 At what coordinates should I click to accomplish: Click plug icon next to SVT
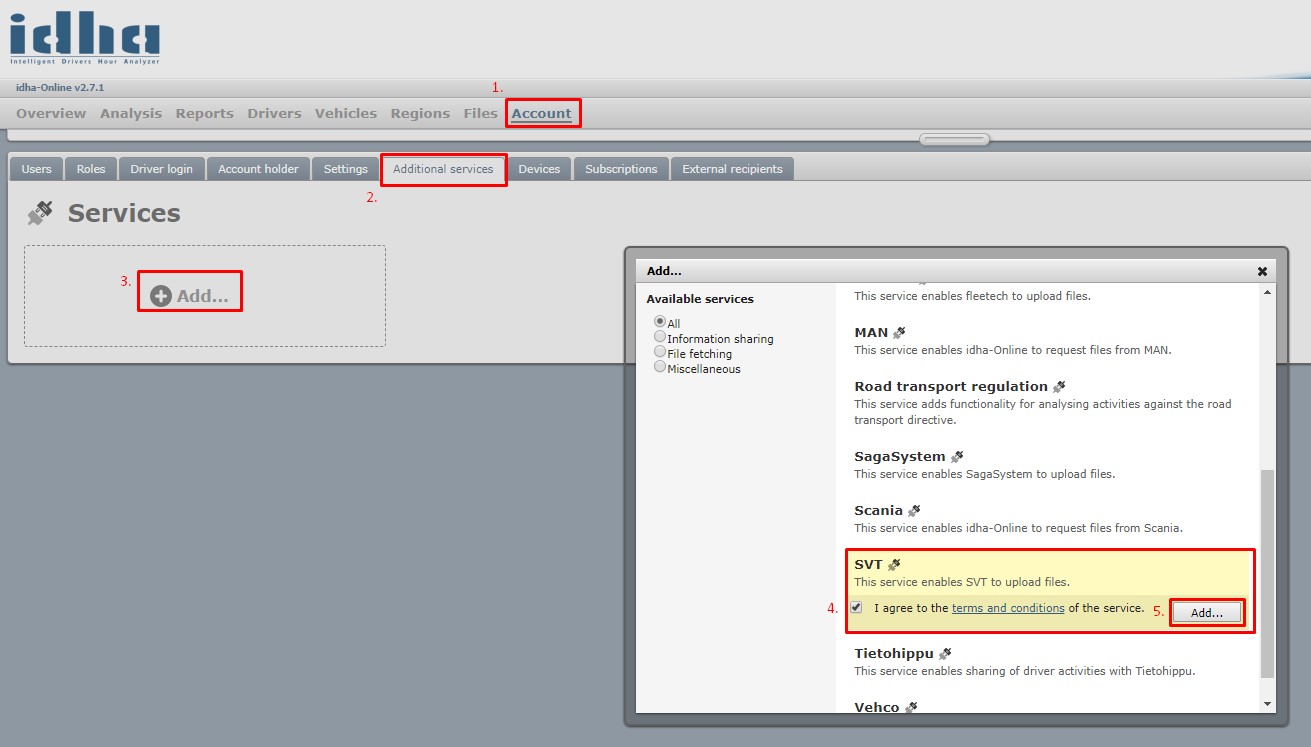[894, 564]
